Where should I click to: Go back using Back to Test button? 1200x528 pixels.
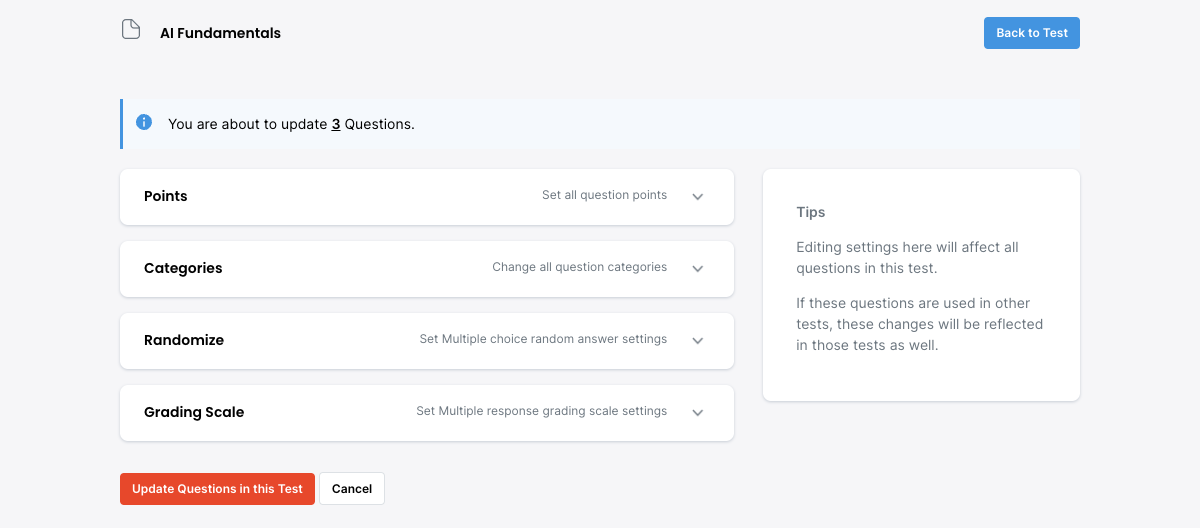1032,33
